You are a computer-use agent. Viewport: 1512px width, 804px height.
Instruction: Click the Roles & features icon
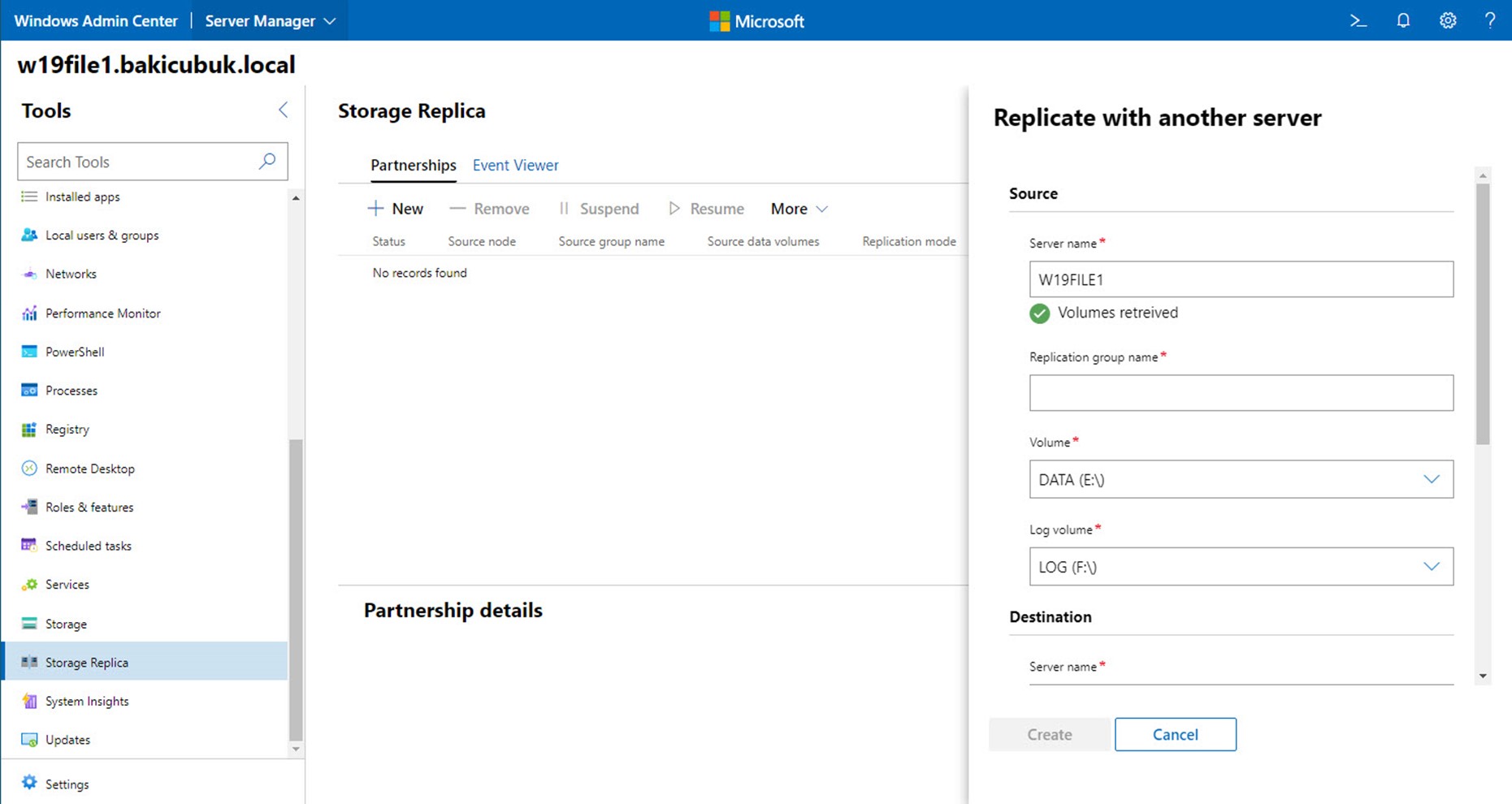coord(29,507)
